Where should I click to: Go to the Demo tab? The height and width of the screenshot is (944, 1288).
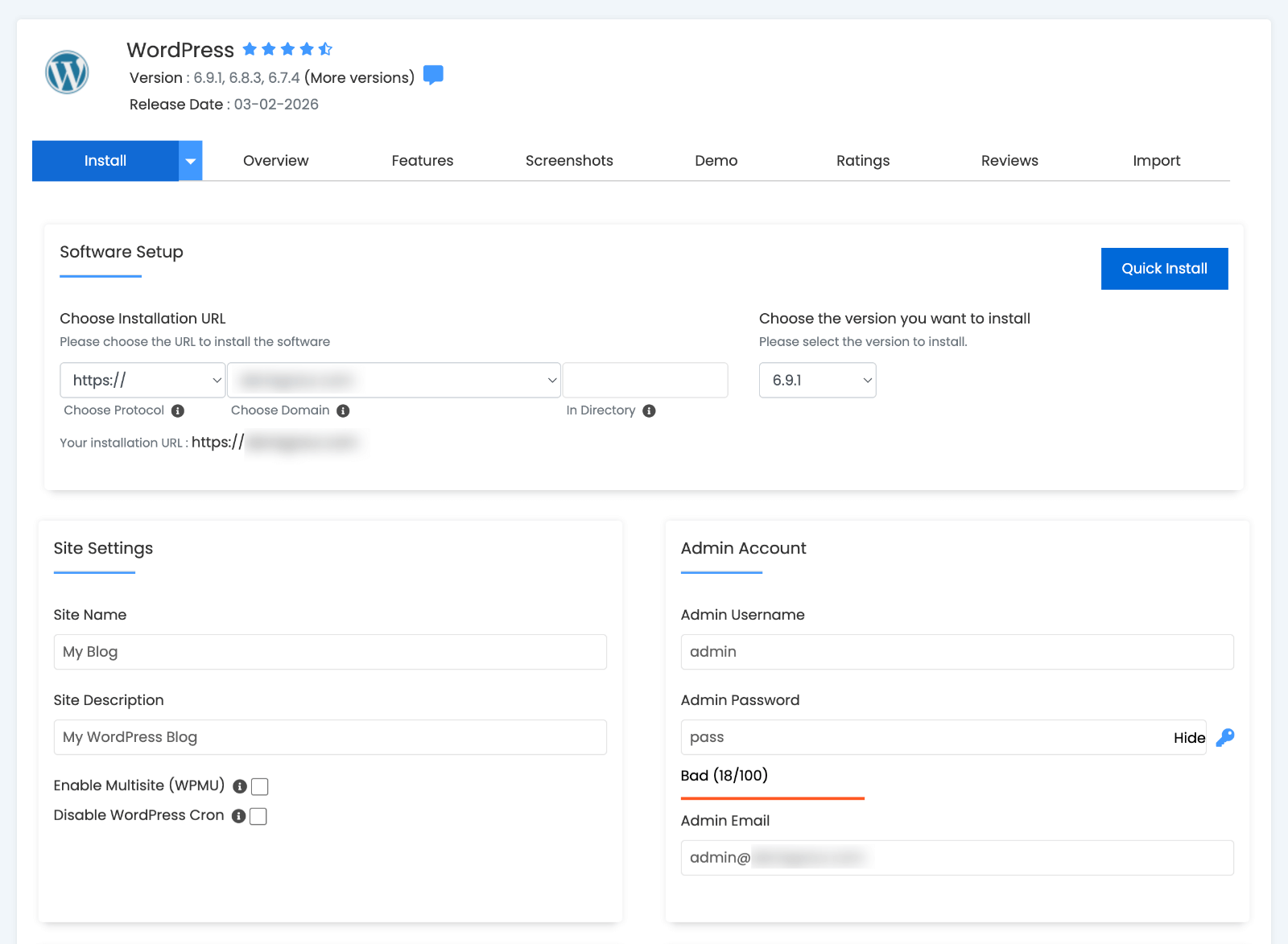(x=716, y=161)
